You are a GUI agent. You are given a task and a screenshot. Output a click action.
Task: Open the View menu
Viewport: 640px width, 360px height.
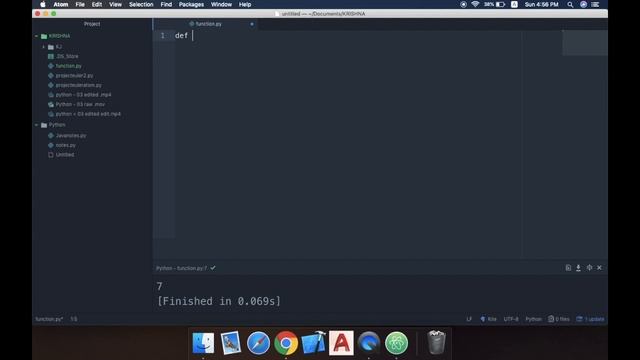(116, 4)
